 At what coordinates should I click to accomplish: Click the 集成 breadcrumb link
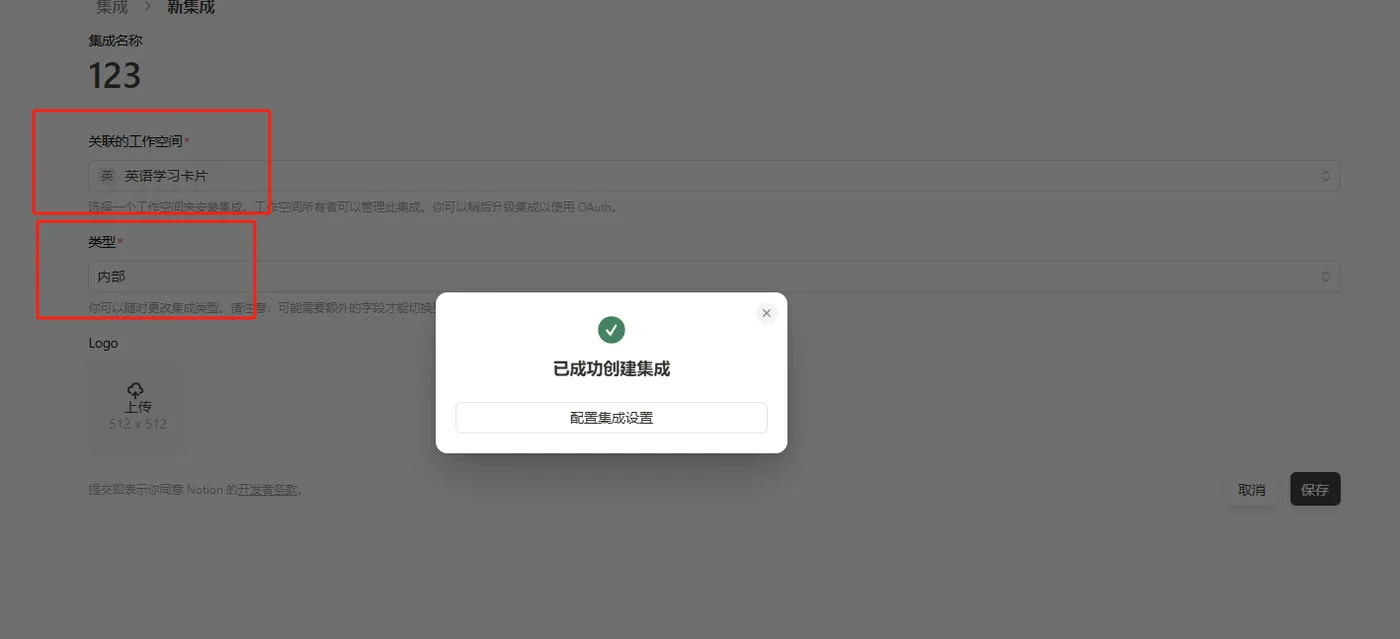pyautogui.click(x=112, y=7)
